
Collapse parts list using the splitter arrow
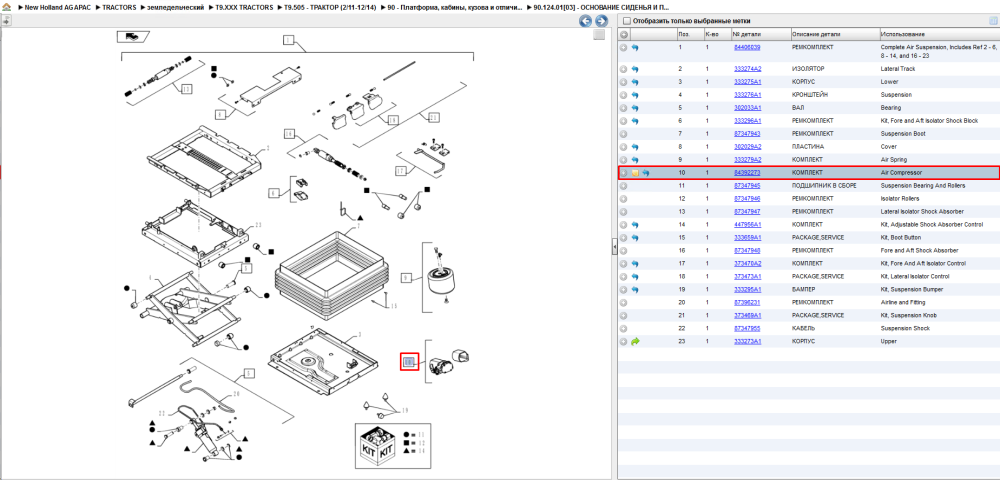click(x=614, y=245)
